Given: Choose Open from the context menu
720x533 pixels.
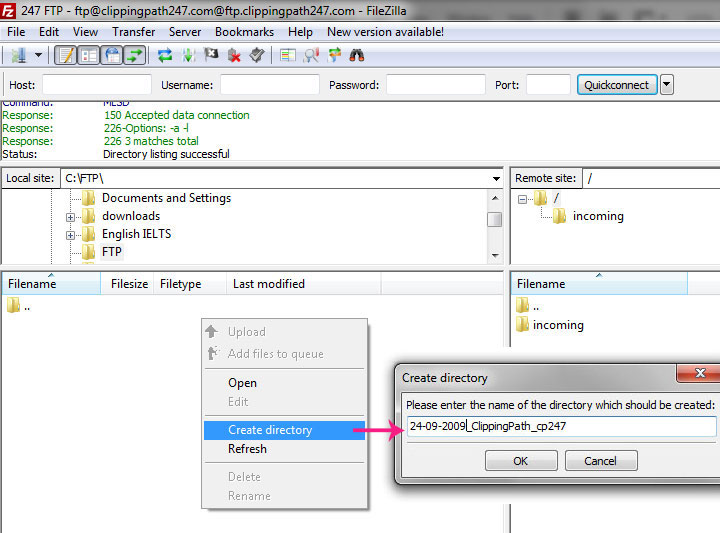Looking at the screenshot, I should pyautogui.click(x=284, y=383).
